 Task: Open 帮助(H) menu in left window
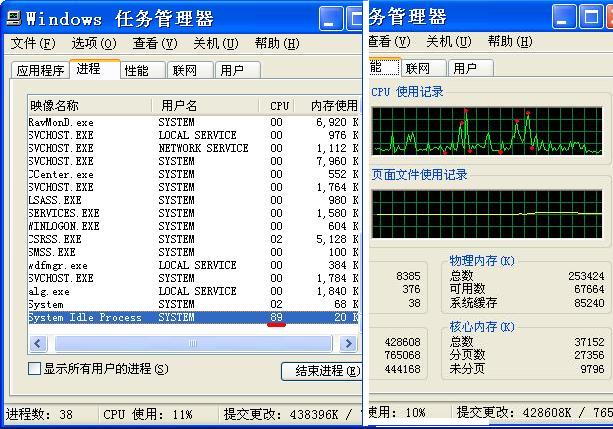coord(277,43)
